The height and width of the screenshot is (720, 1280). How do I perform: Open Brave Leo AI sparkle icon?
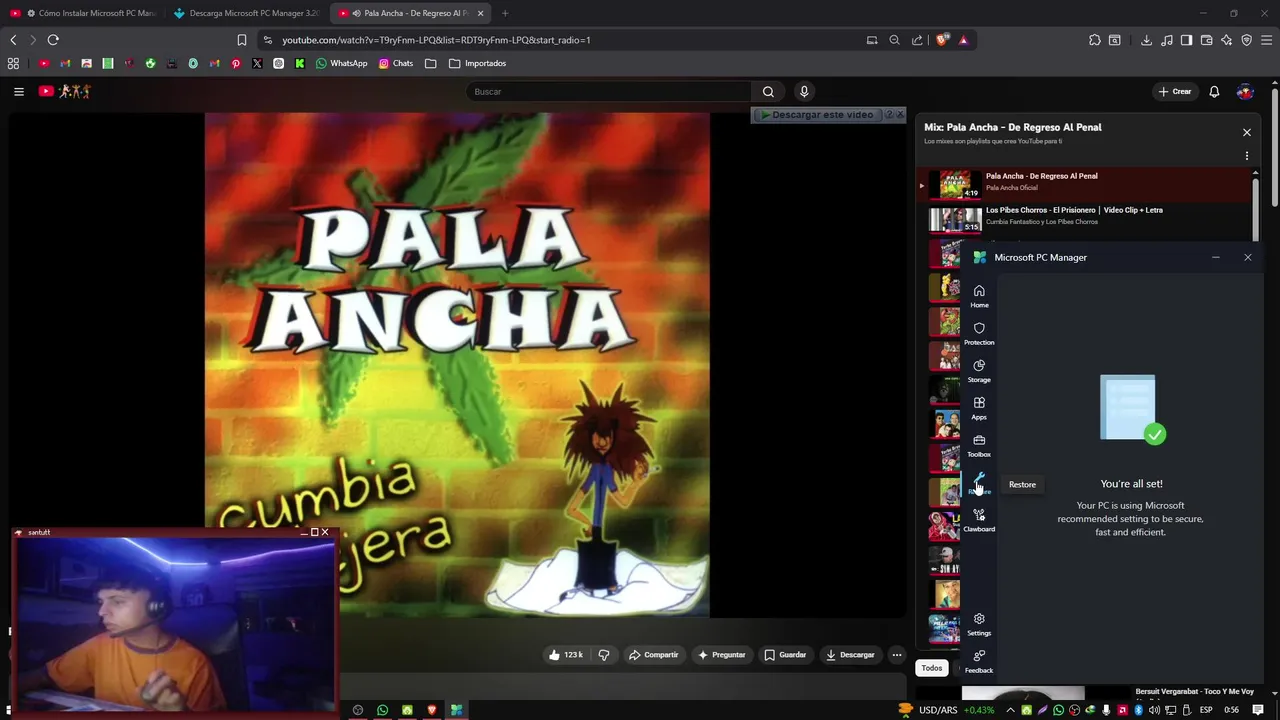point(1227,40)
